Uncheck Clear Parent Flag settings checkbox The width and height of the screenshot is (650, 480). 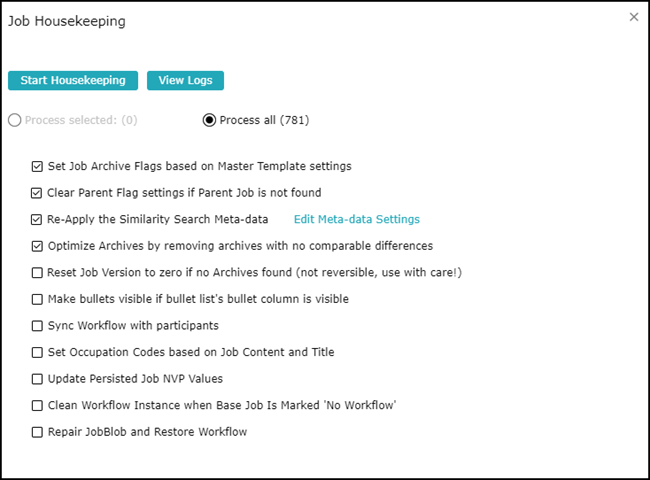[38, 193]
